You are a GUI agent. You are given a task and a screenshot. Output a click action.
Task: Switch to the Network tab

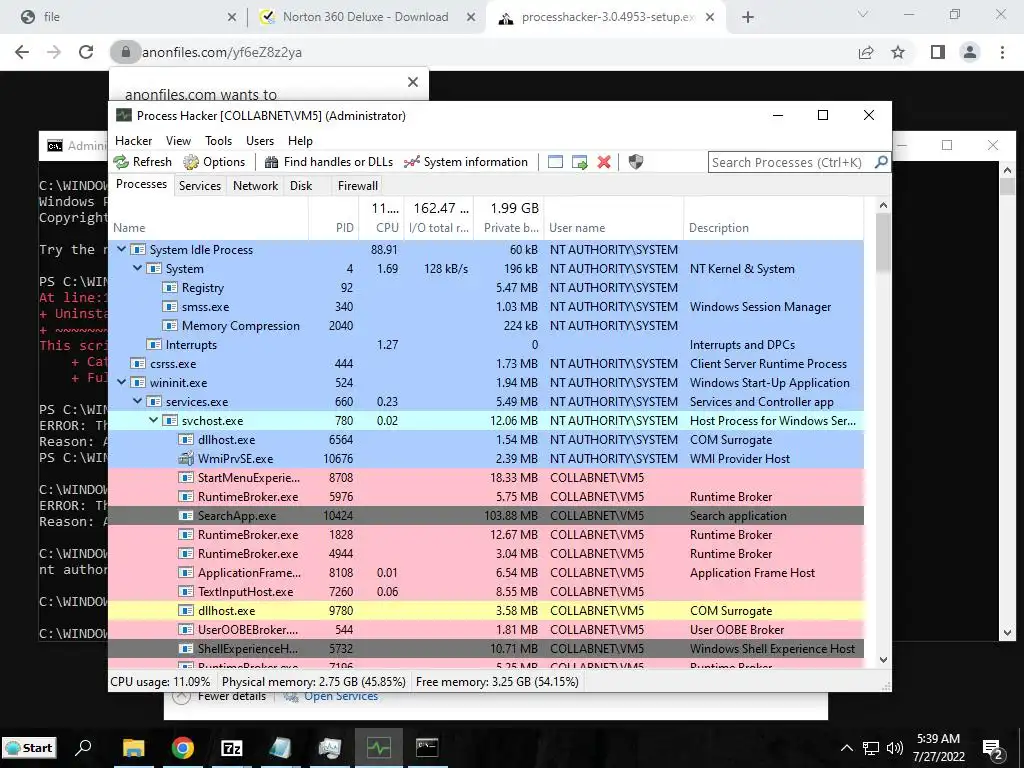[x=255, y=185]
